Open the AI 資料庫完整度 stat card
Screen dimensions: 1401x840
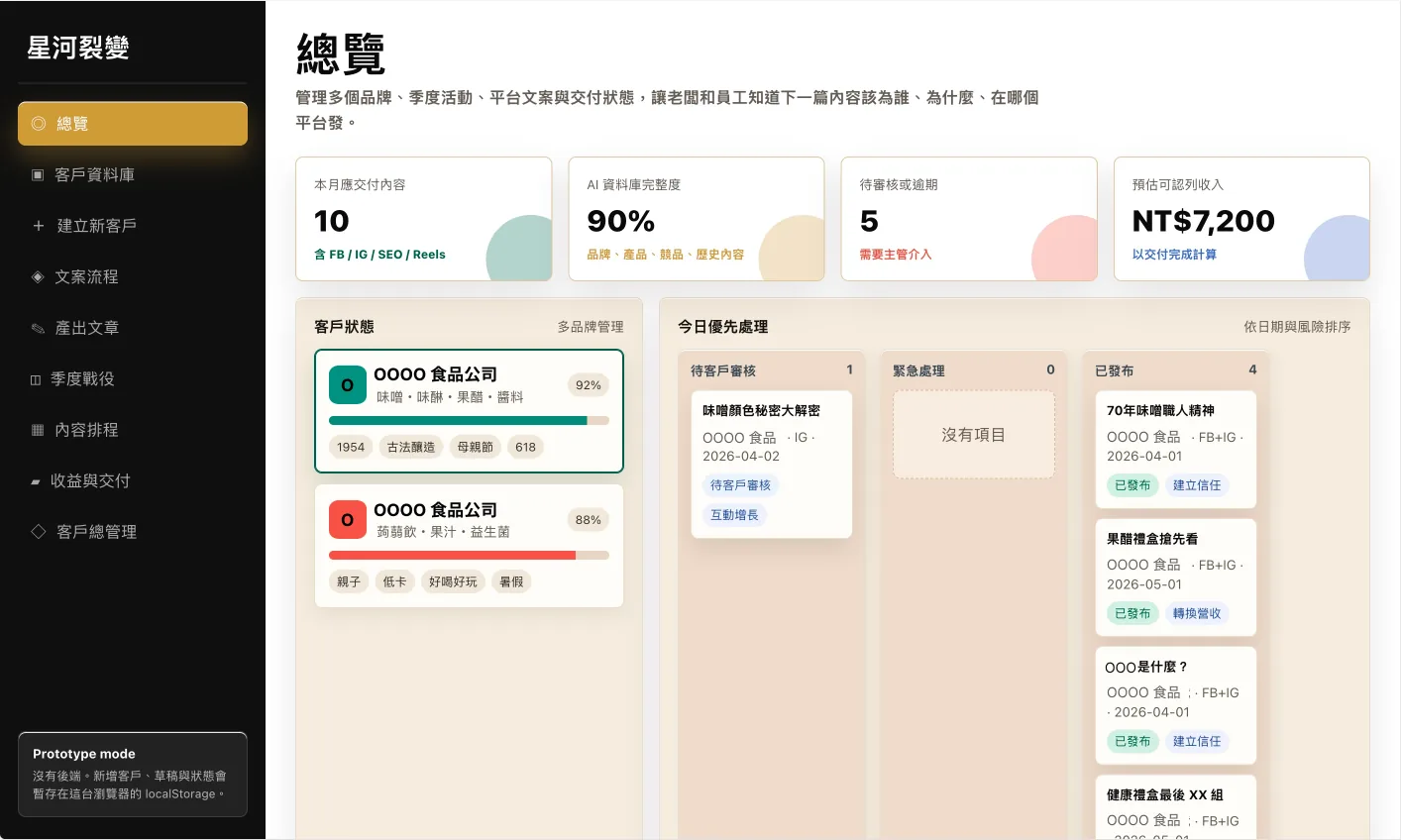pyautogui.click(x=697, y=219)
